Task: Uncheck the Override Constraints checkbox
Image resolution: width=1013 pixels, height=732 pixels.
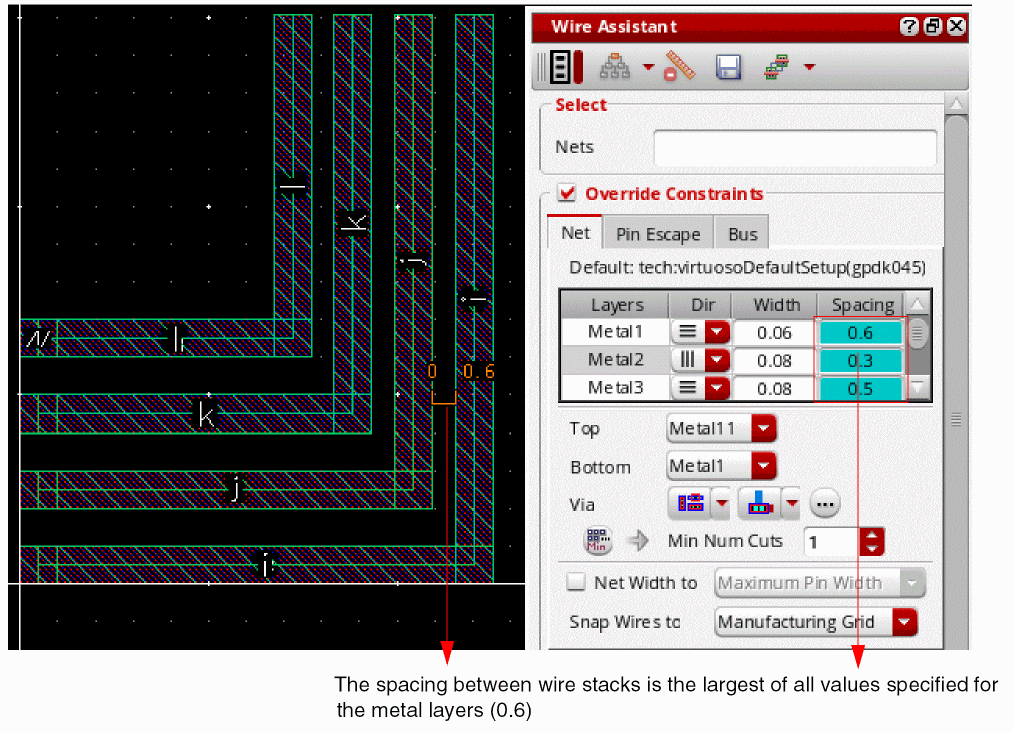Action: coord(567,193)
